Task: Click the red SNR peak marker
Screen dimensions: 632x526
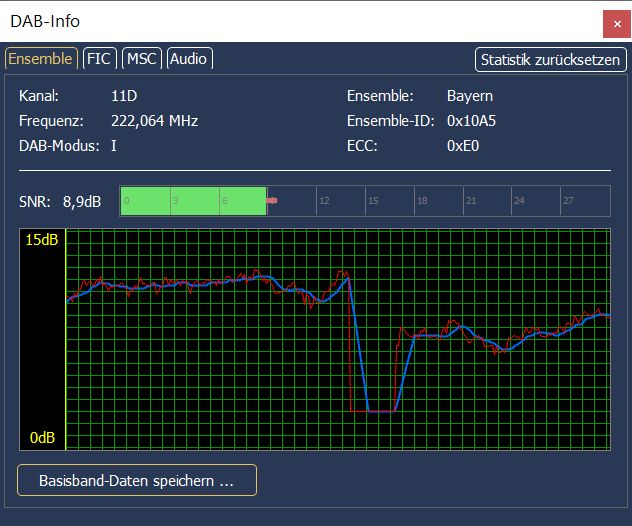Action: [x=271, y=201]
